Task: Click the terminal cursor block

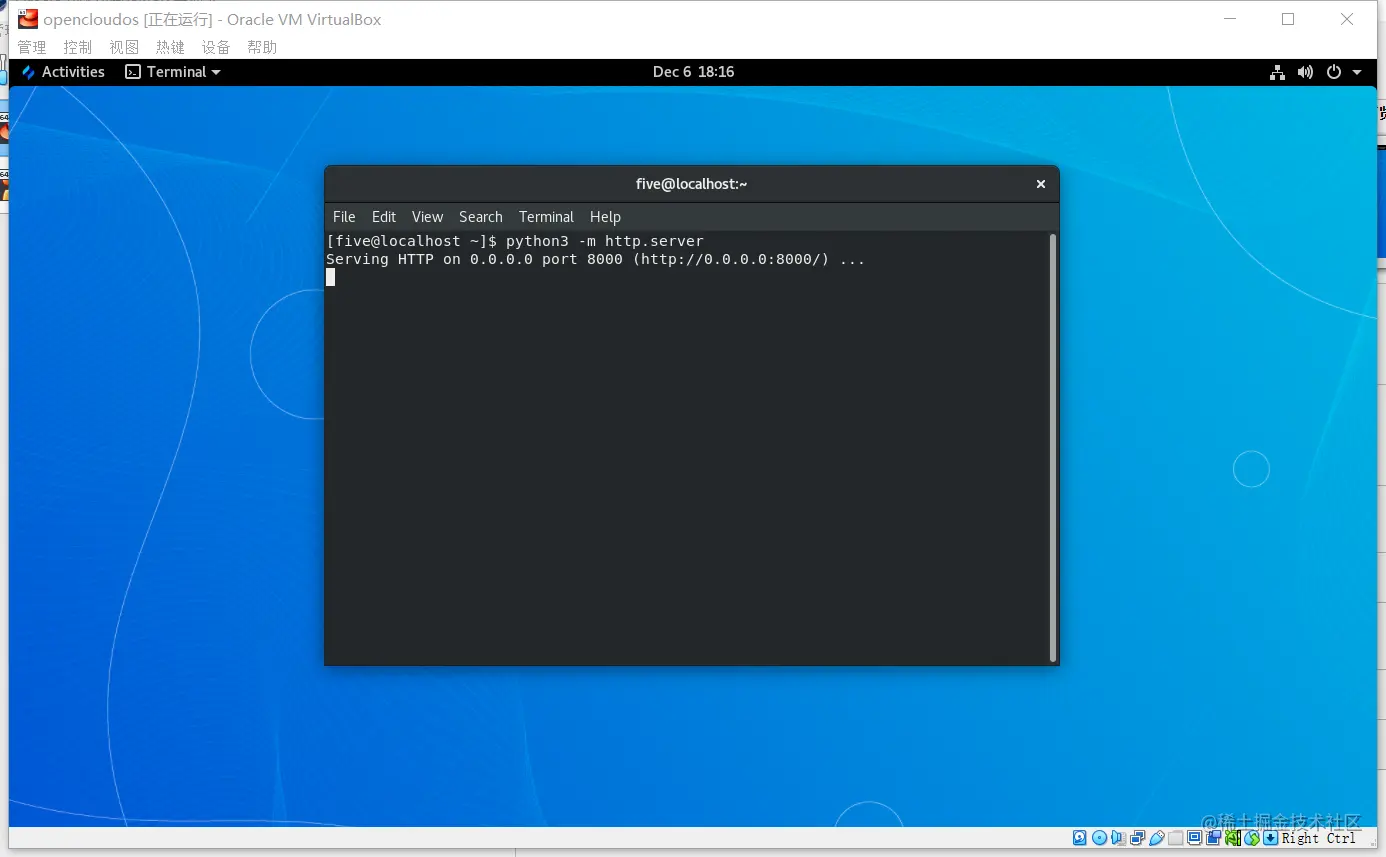Action: tap(331, 277)
